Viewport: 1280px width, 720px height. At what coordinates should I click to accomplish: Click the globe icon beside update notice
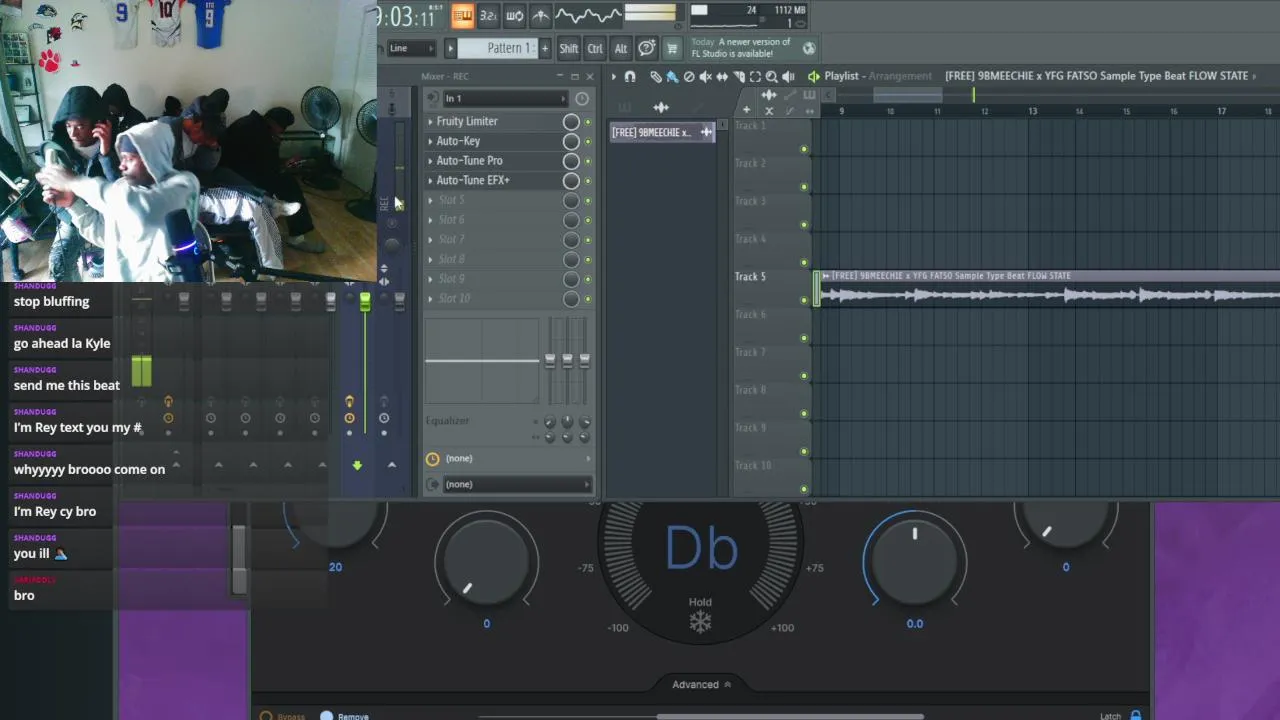click(x=809, y=48)
